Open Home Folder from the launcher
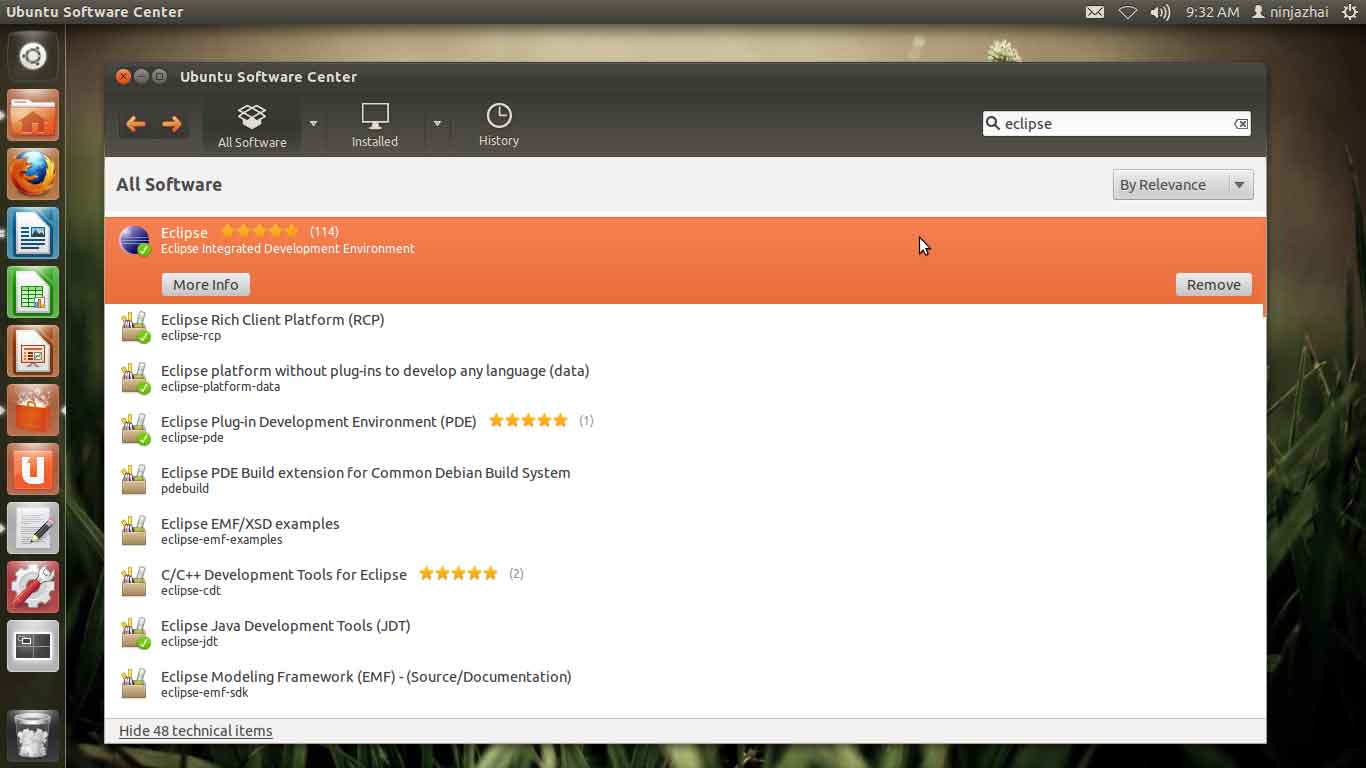This screenshot has height=768, width=1366. [33, 115]
